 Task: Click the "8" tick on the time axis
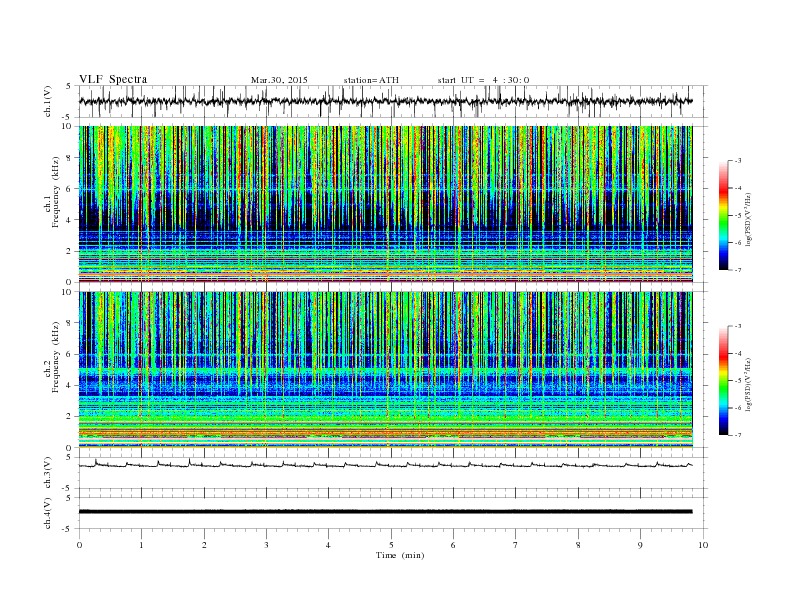(x=578, y=545)
